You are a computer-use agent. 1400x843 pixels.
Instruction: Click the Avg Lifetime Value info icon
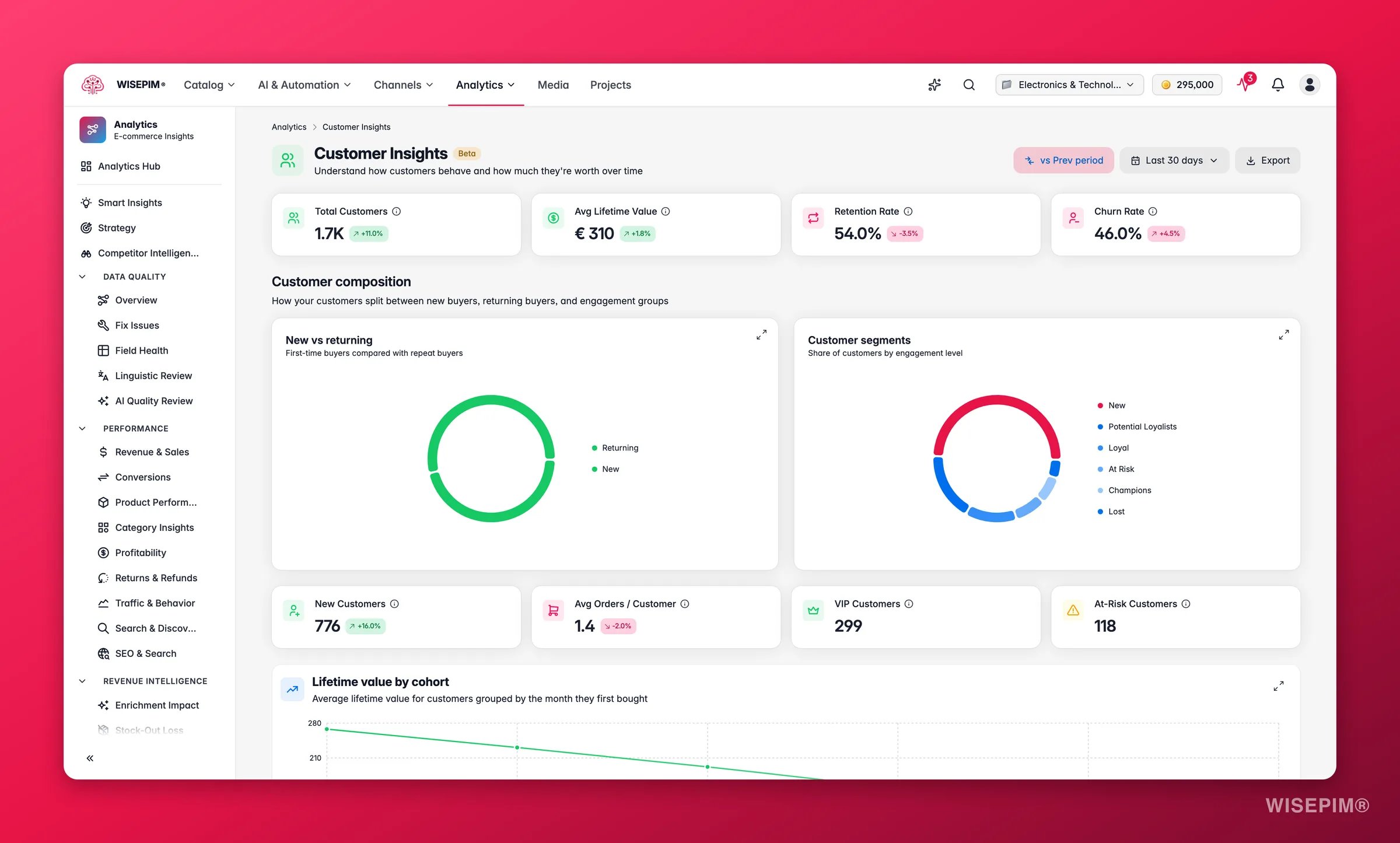pos(666,211)
